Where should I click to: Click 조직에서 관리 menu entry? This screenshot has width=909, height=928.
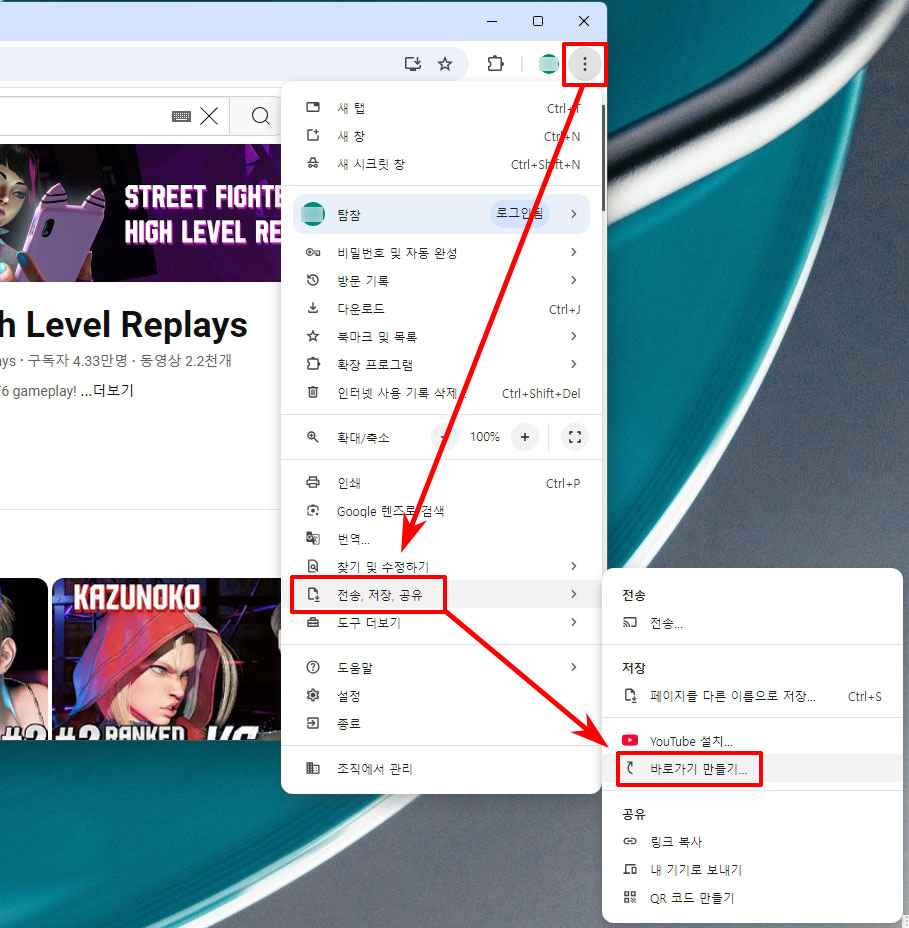tap(442, 769)
